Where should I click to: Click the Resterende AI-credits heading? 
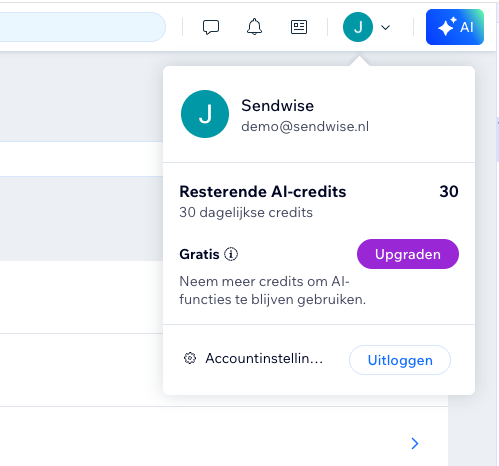[x=263, y=192]
